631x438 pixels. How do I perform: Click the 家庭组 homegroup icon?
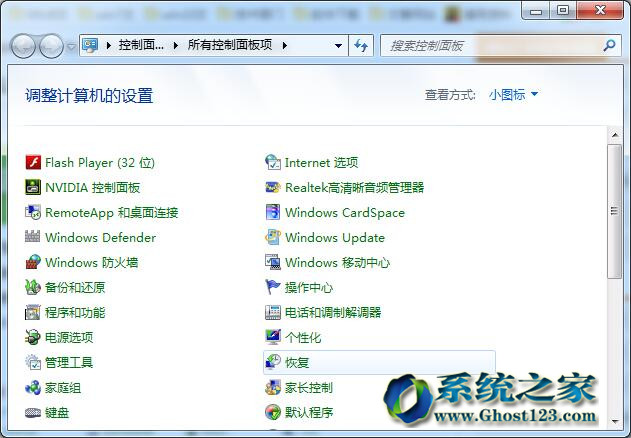click(x=33, y=388)
